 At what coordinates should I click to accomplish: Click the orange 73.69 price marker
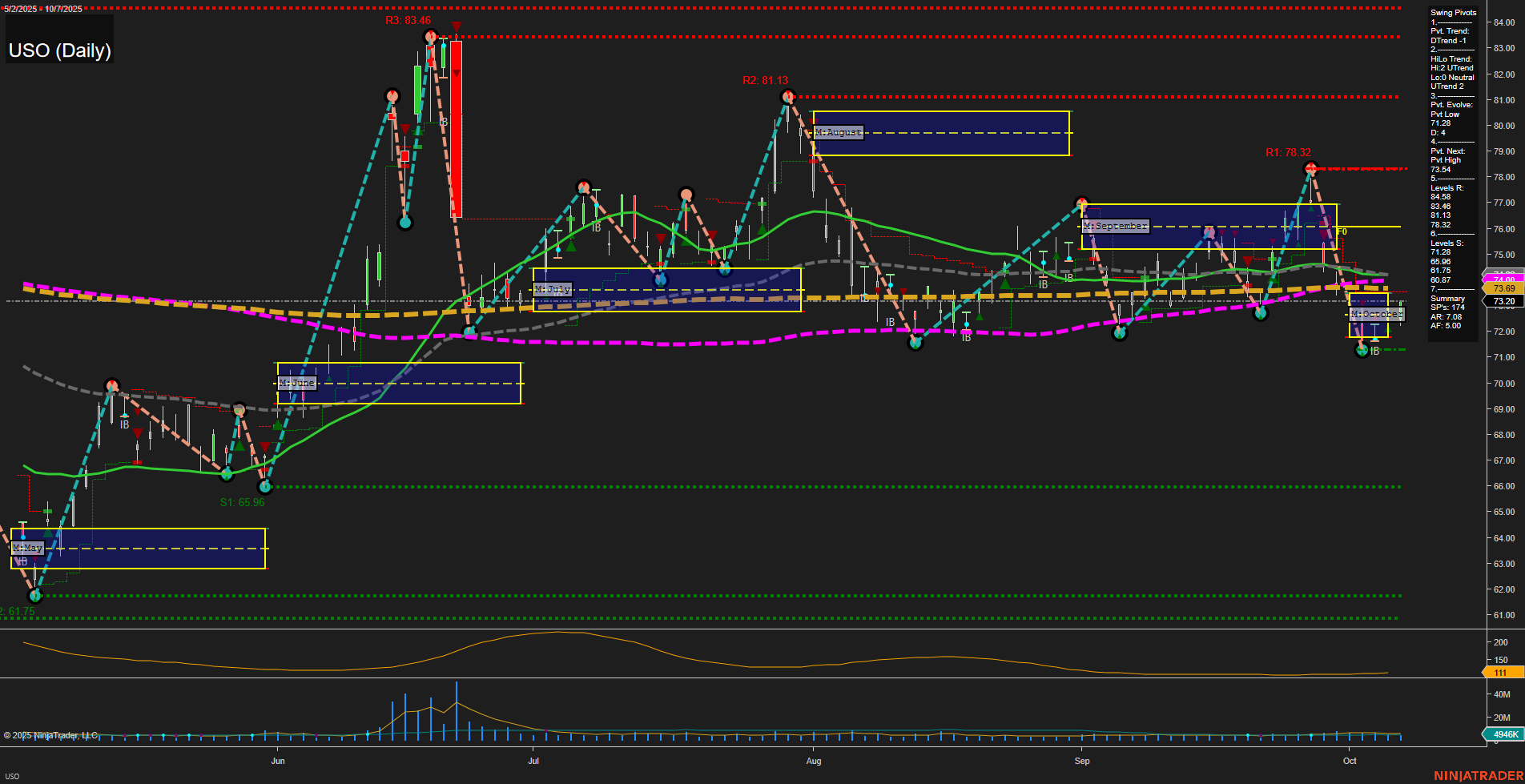point(1503,288)
